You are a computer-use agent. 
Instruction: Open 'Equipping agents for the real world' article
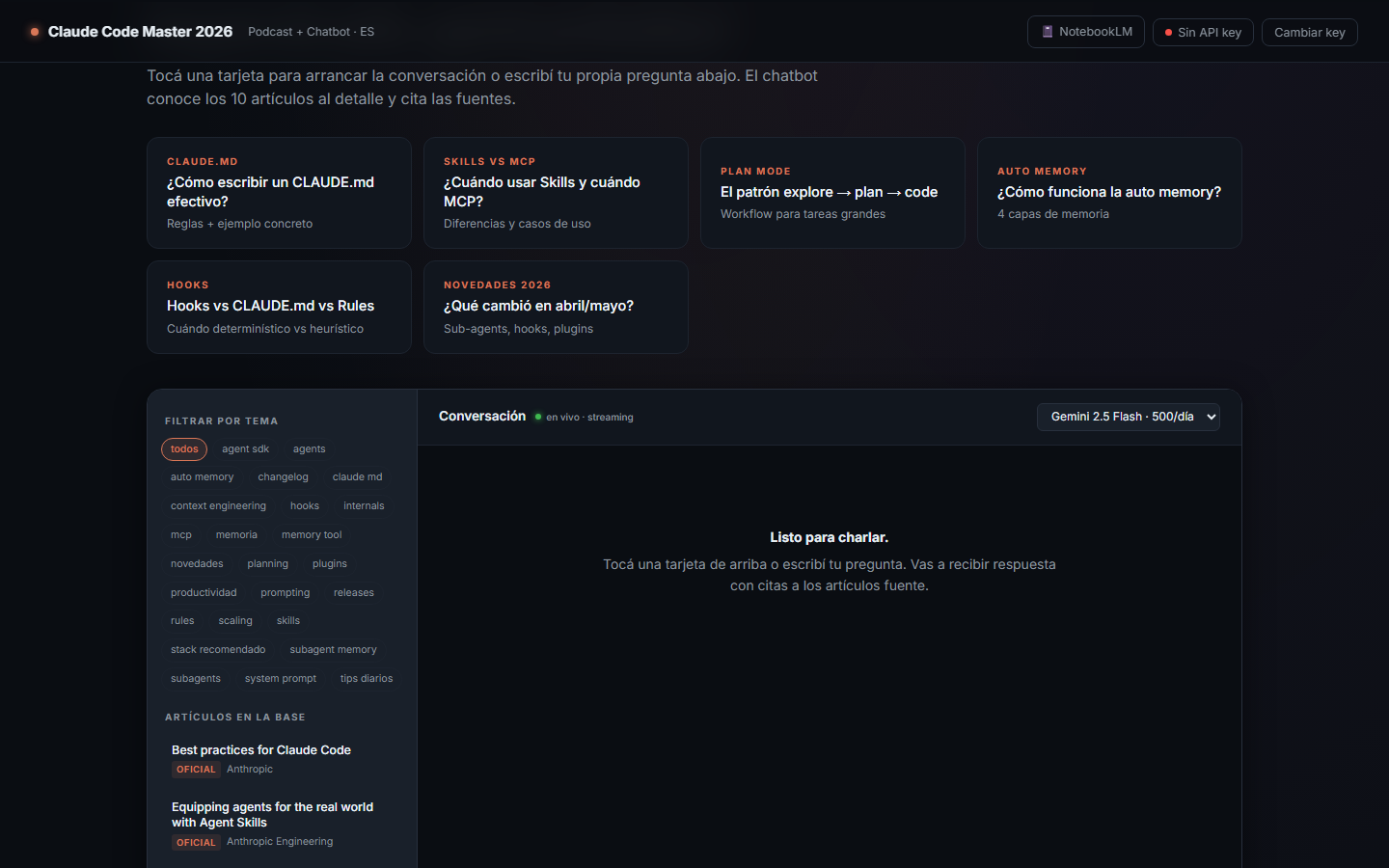click(281, 824)
